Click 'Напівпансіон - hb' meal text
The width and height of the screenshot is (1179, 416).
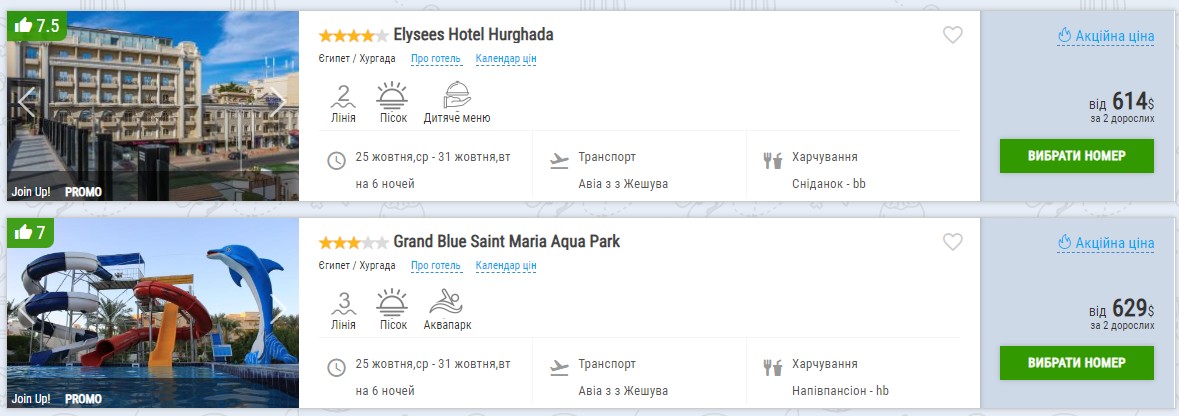pos(840,390)
